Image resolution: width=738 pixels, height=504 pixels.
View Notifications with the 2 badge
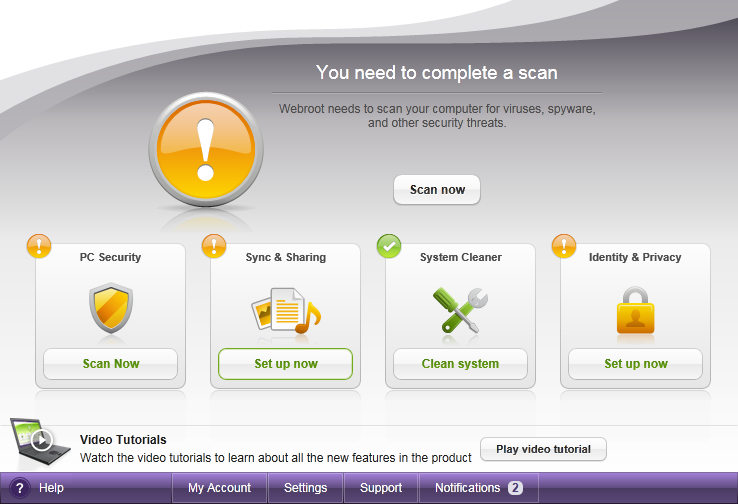pos(478,488)
